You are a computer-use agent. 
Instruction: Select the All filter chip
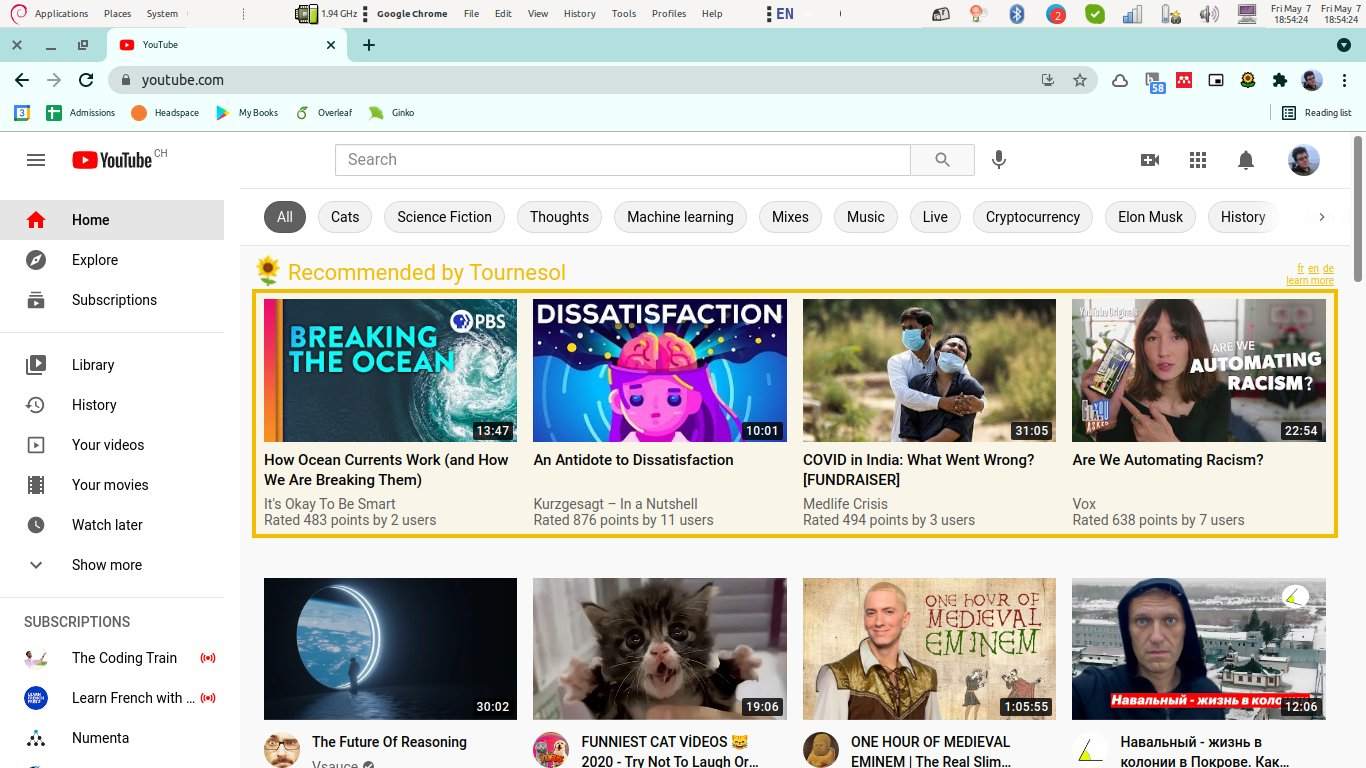pos(285,217)
